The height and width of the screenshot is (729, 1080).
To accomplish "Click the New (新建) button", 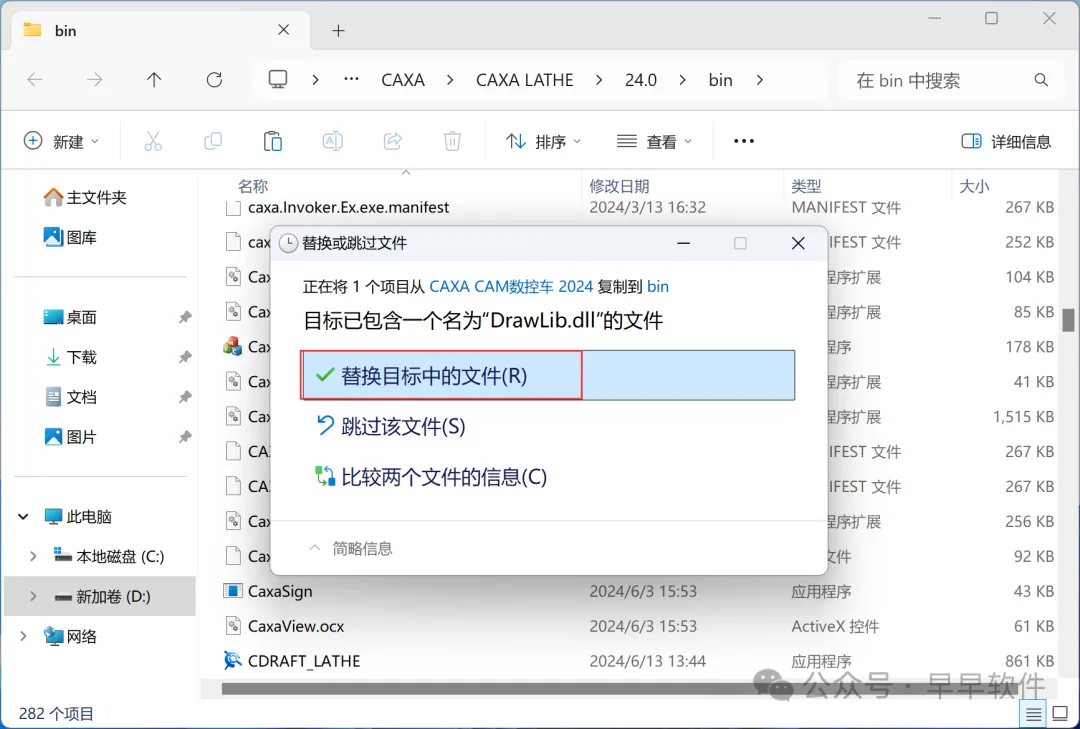I will pos(62,141).
